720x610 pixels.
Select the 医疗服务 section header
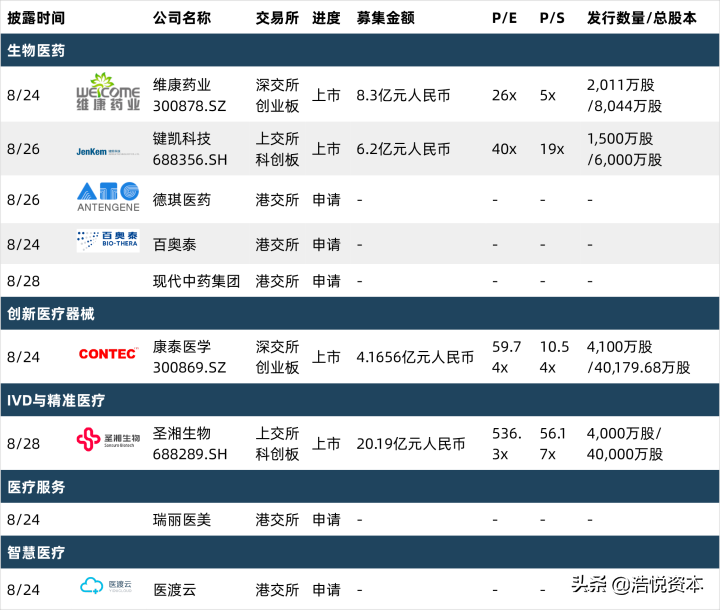pyautogui.click(x=360, y=487)
